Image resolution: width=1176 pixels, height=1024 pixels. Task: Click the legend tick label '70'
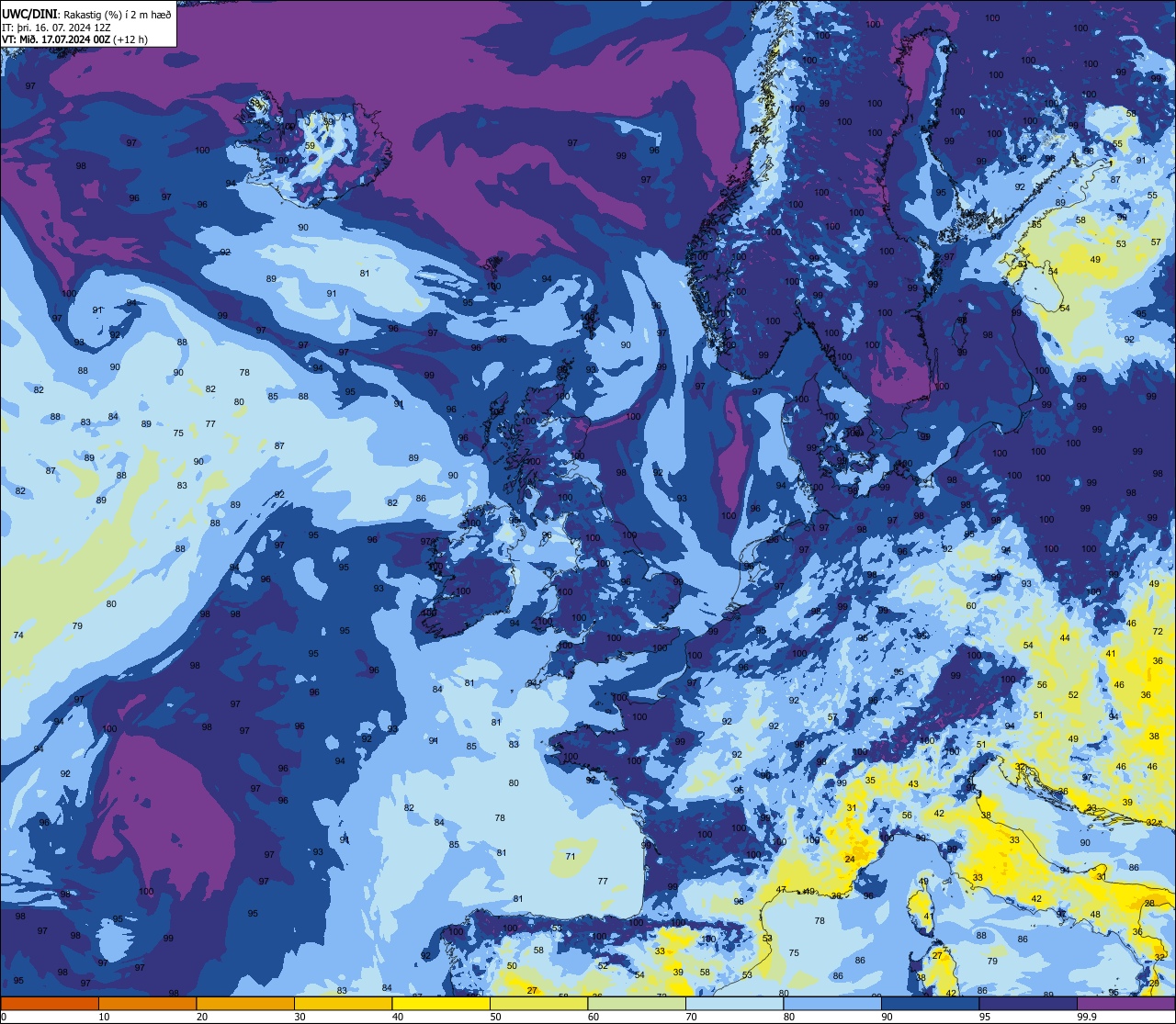(x=691, y=1017)
